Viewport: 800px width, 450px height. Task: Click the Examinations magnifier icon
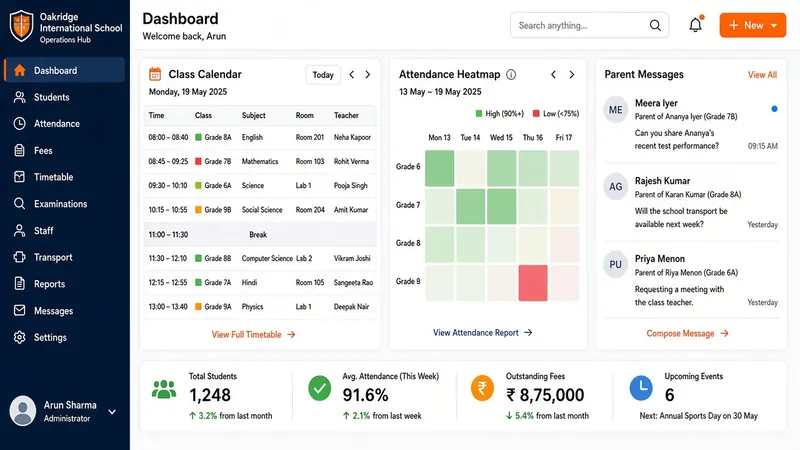(x=19, y=204)
